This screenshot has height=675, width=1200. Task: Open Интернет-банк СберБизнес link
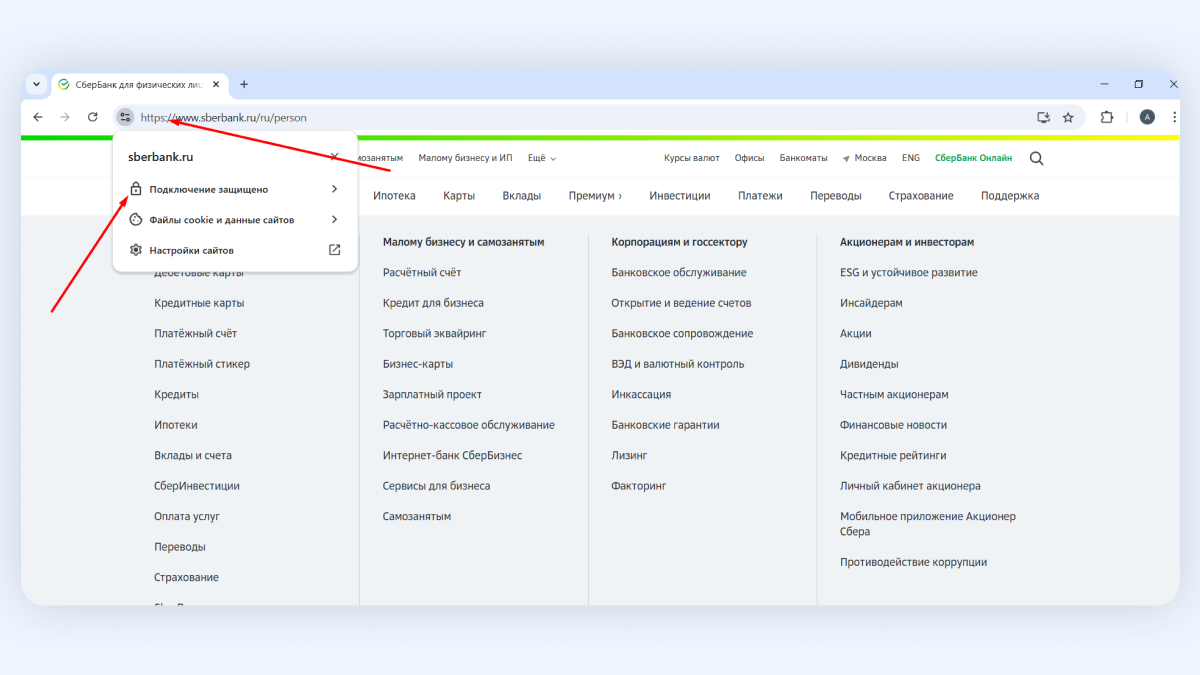pyautogui.click(x=452, y=455)
